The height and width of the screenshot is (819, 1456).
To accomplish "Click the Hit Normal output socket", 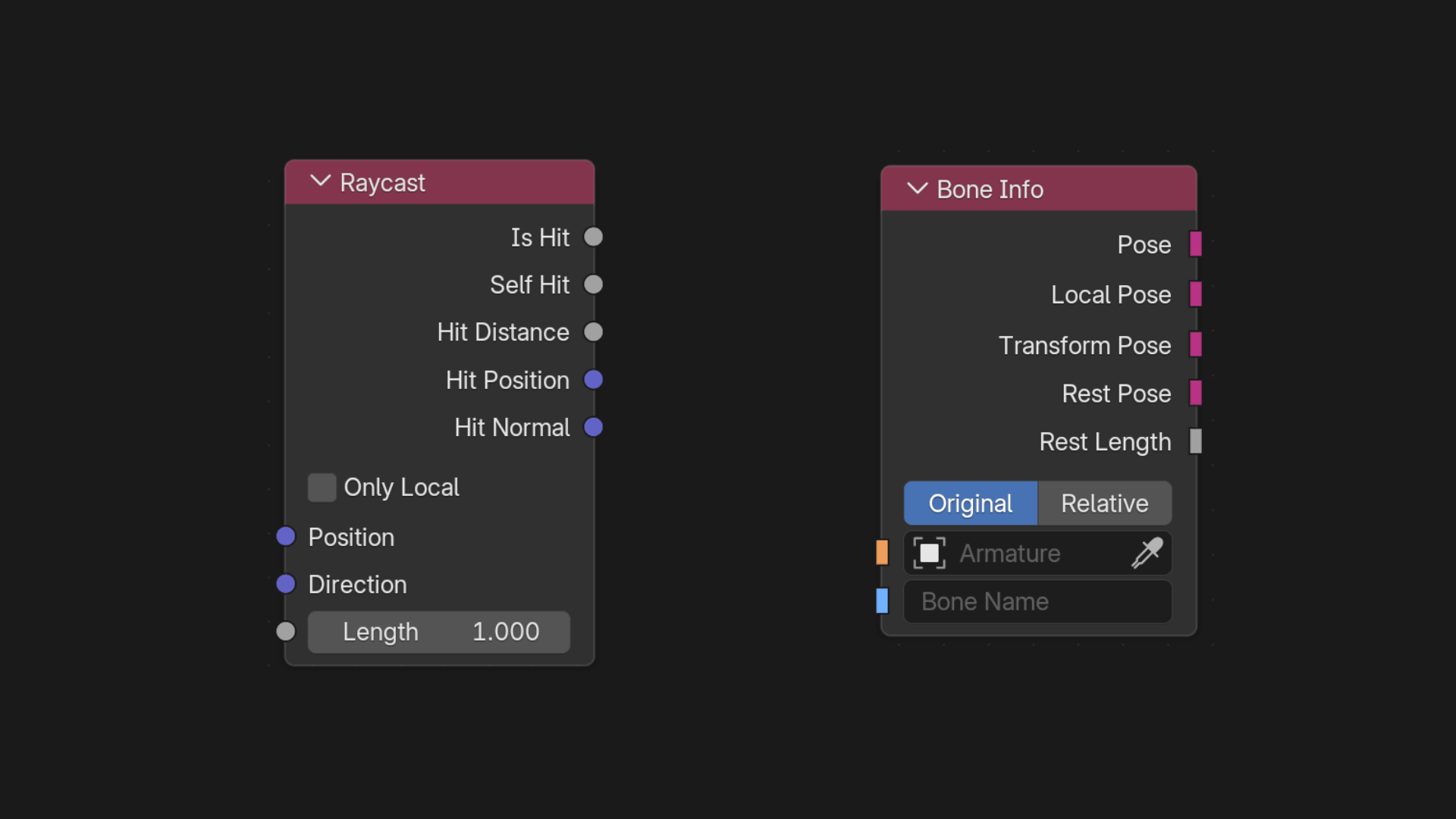I will tap(593, 427).
